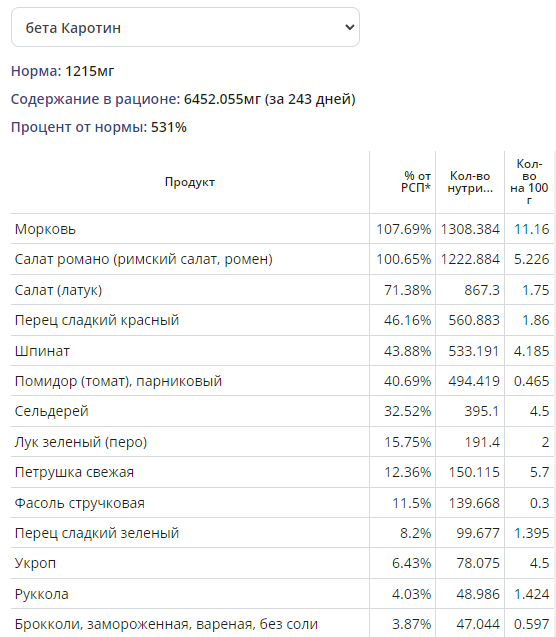Image resolution: width=556 pixels, height=637 pixels.
Task: Click the Сельдерей product row
Action: [x=282, y=411]
